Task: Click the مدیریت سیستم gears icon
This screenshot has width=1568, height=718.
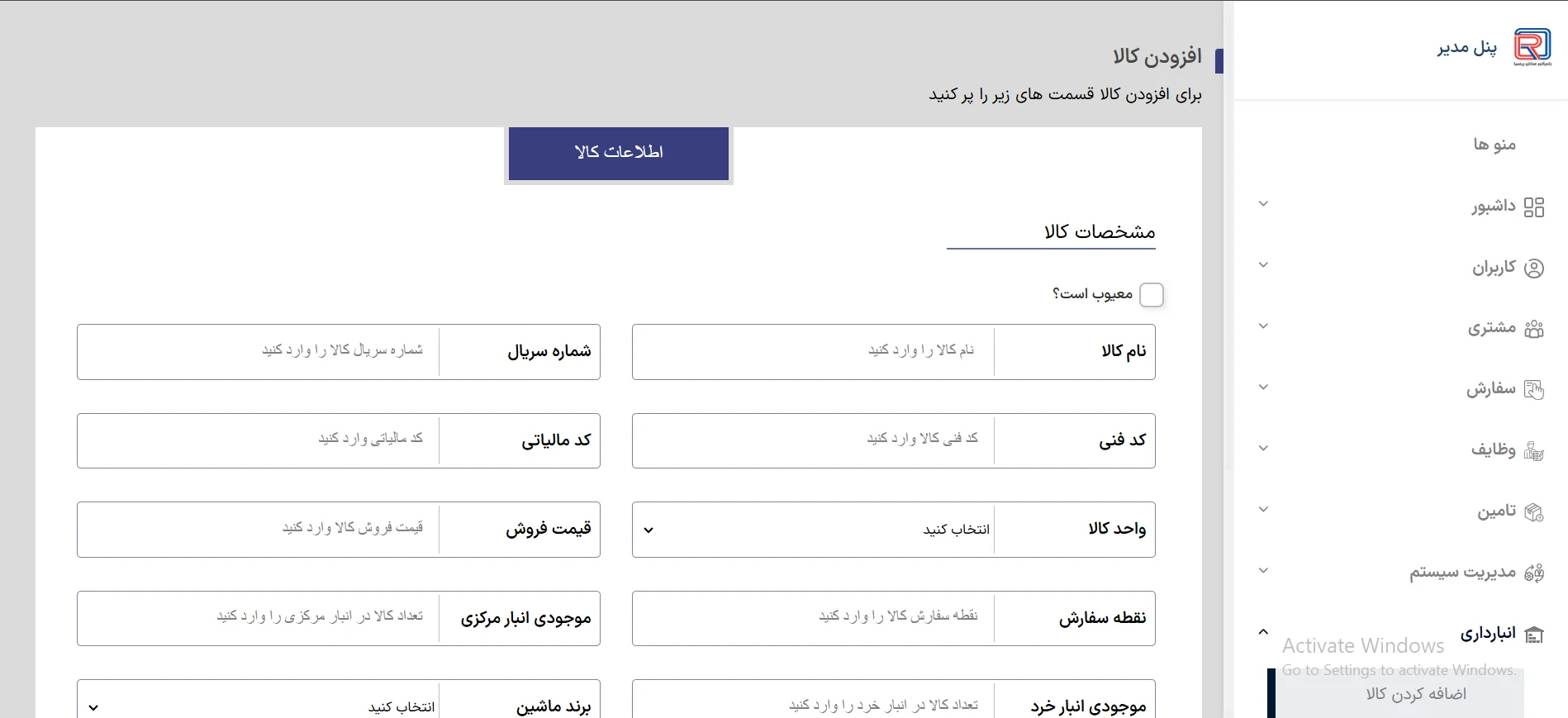Action: [1533, 573]
